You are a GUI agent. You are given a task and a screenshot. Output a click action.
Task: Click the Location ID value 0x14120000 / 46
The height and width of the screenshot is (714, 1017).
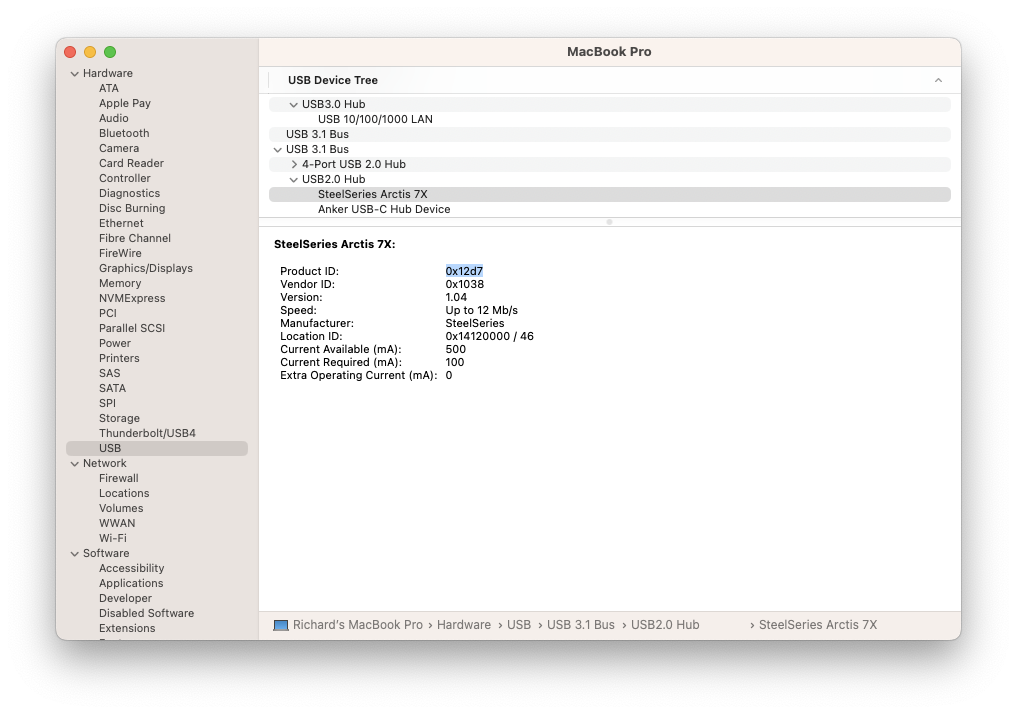[x=489, y=336]
